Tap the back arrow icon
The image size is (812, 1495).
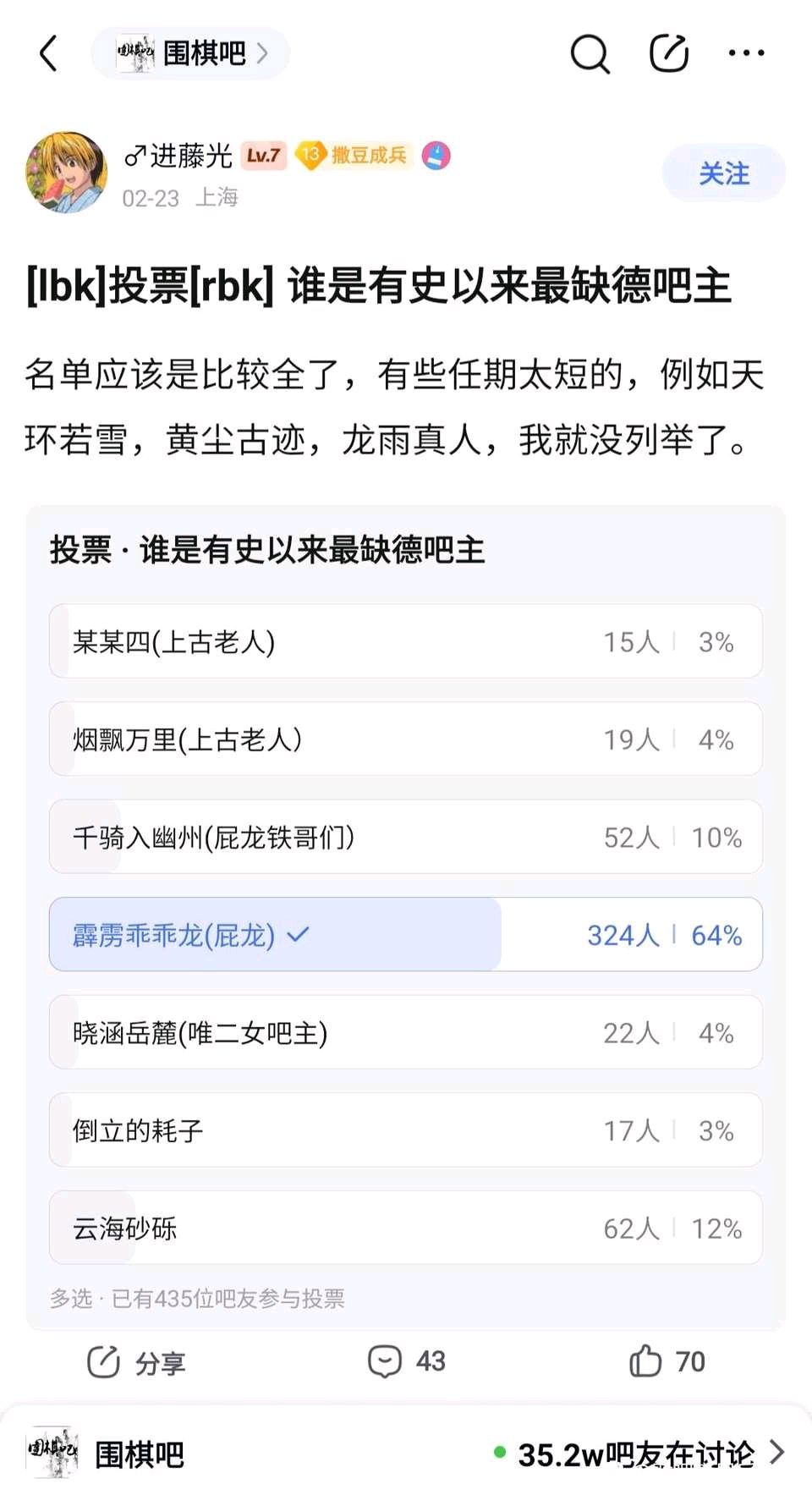pos(49,53)
